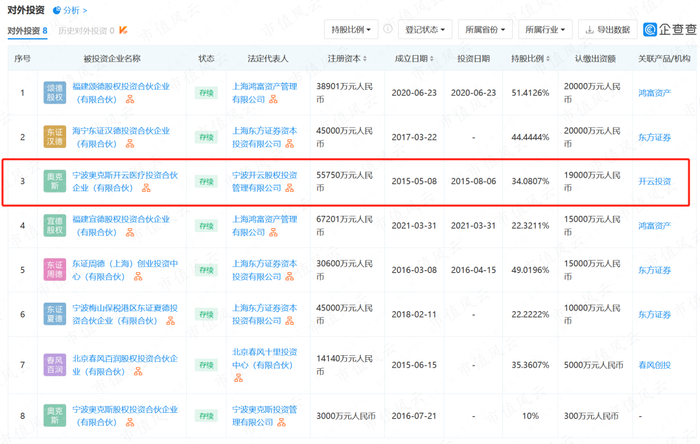The image size is (700, 444).
Task: Open logo of 东证周德（上海）创业投资中心
Action: pyautogui.click(x=55, y=270)
